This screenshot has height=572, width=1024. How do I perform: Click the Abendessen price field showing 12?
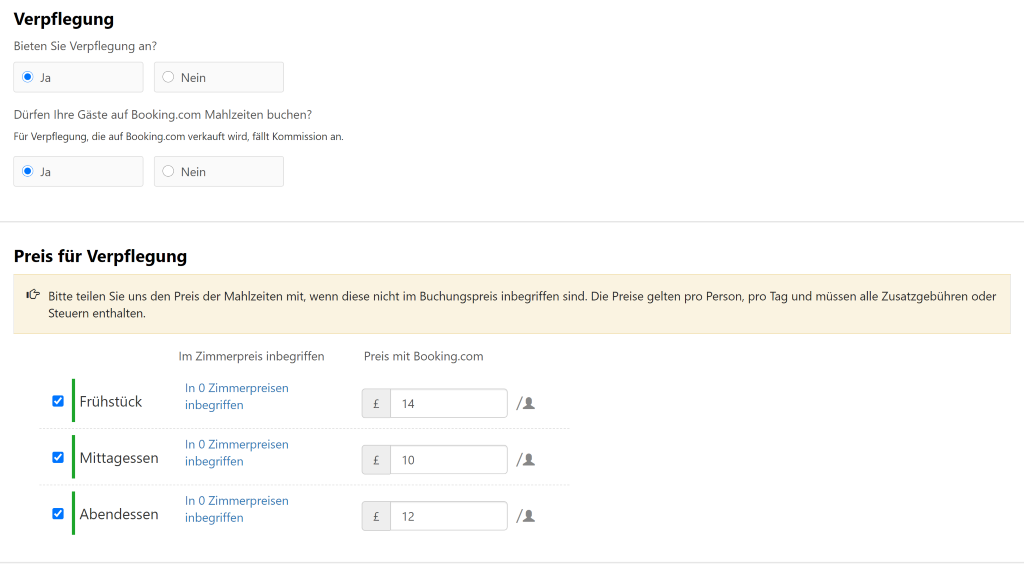click(449, 516)
